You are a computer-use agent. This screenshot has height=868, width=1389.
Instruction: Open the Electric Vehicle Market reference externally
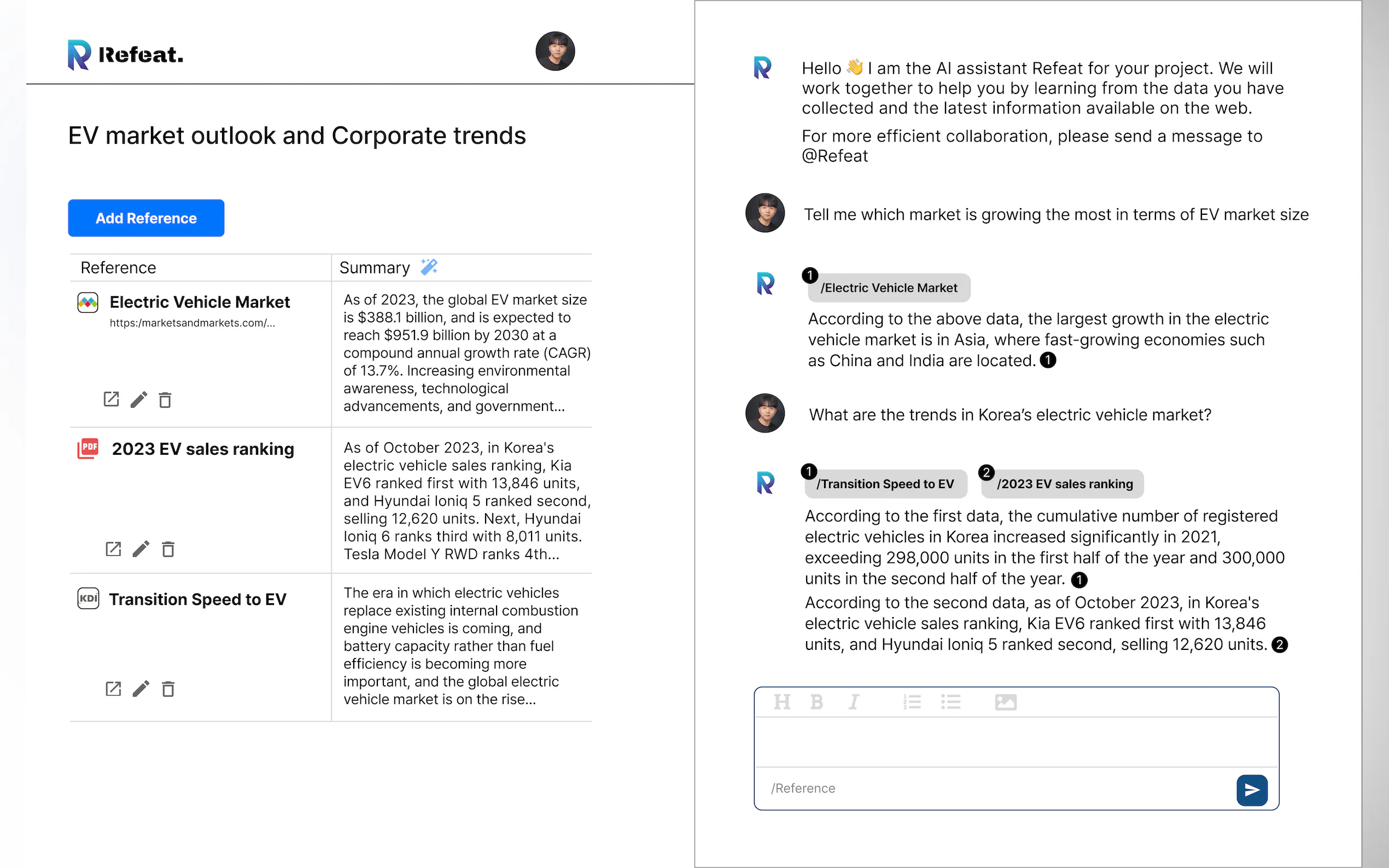pyautogui.click(x=111, y=399)
